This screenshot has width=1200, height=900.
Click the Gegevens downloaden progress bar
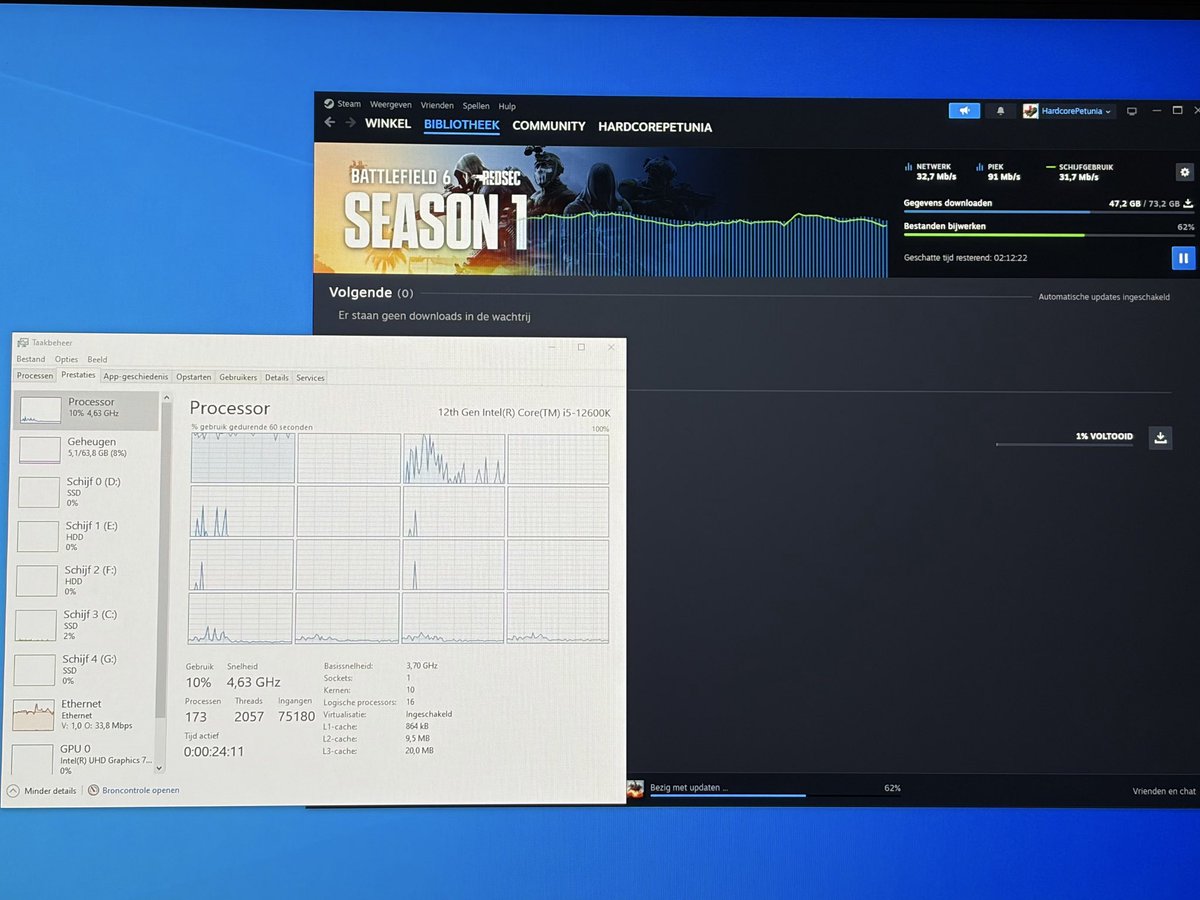coord(1048,212)
